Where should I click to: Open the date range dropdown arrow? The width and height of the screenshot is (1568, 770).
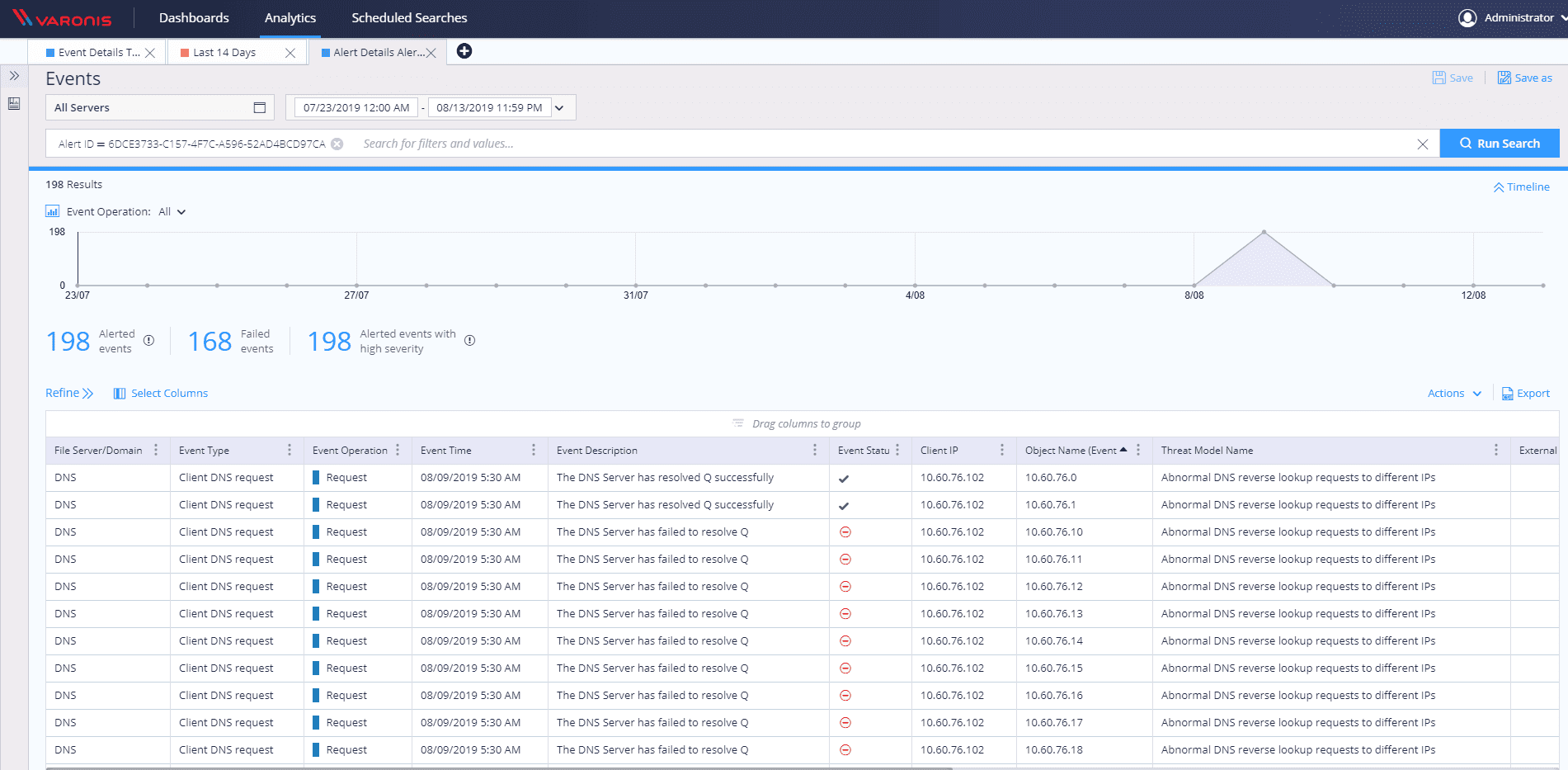pyautogui.click(x=559, y=108)
